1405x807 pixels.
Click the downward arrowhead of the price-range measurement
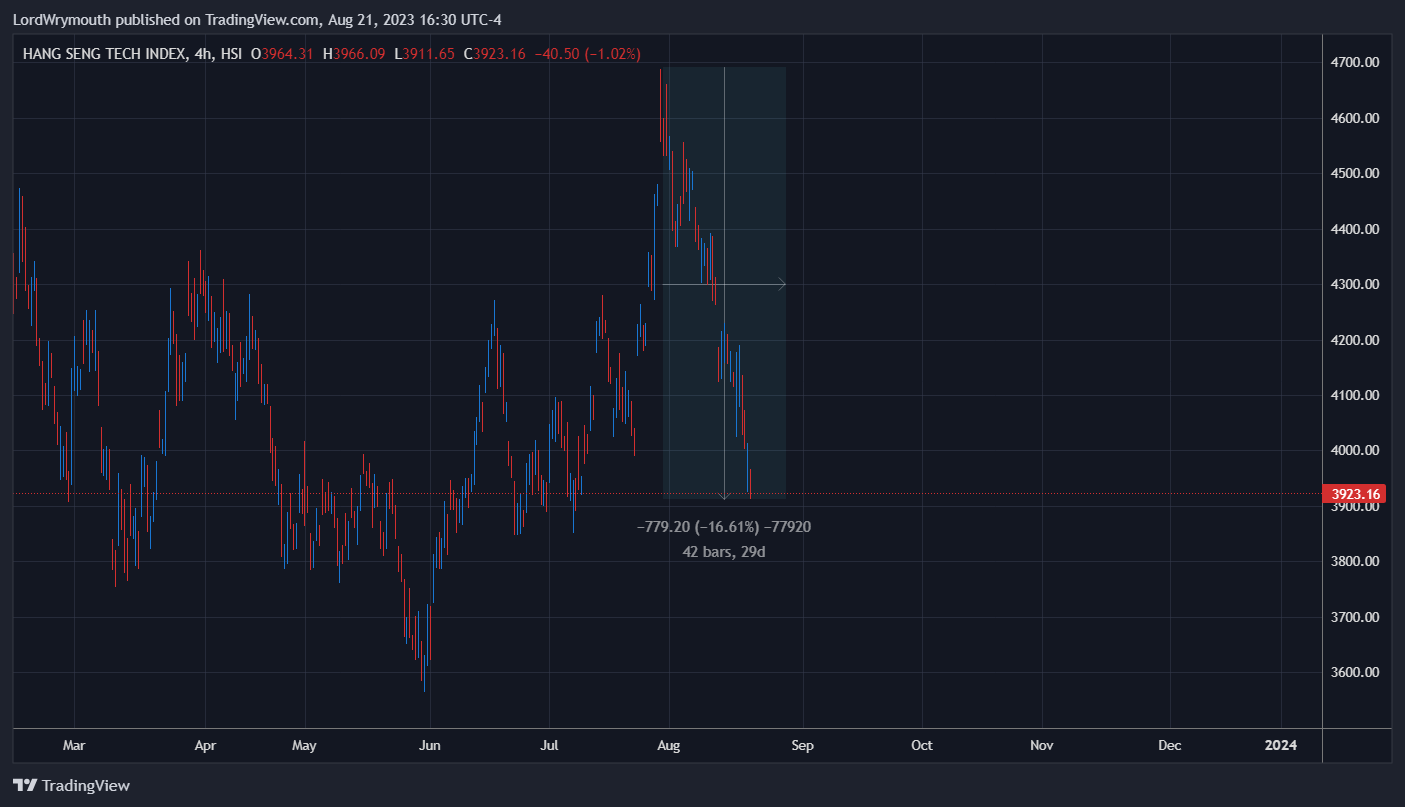coord(724,494)
